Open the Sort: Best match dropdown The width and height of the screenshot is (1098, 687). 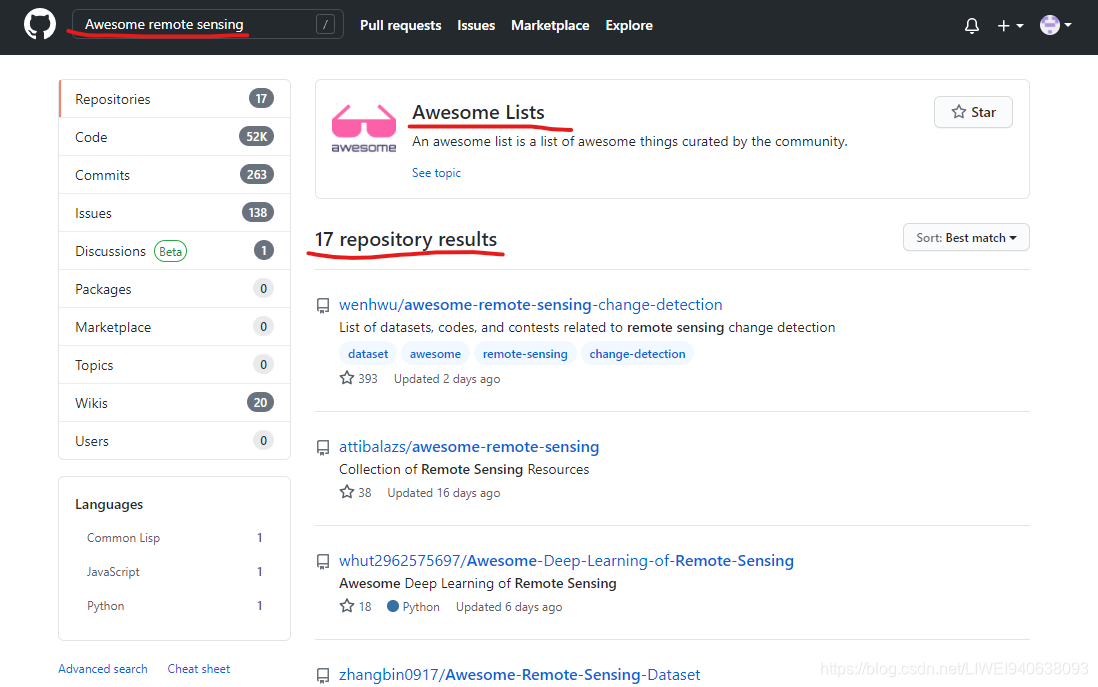pos(966,237)
